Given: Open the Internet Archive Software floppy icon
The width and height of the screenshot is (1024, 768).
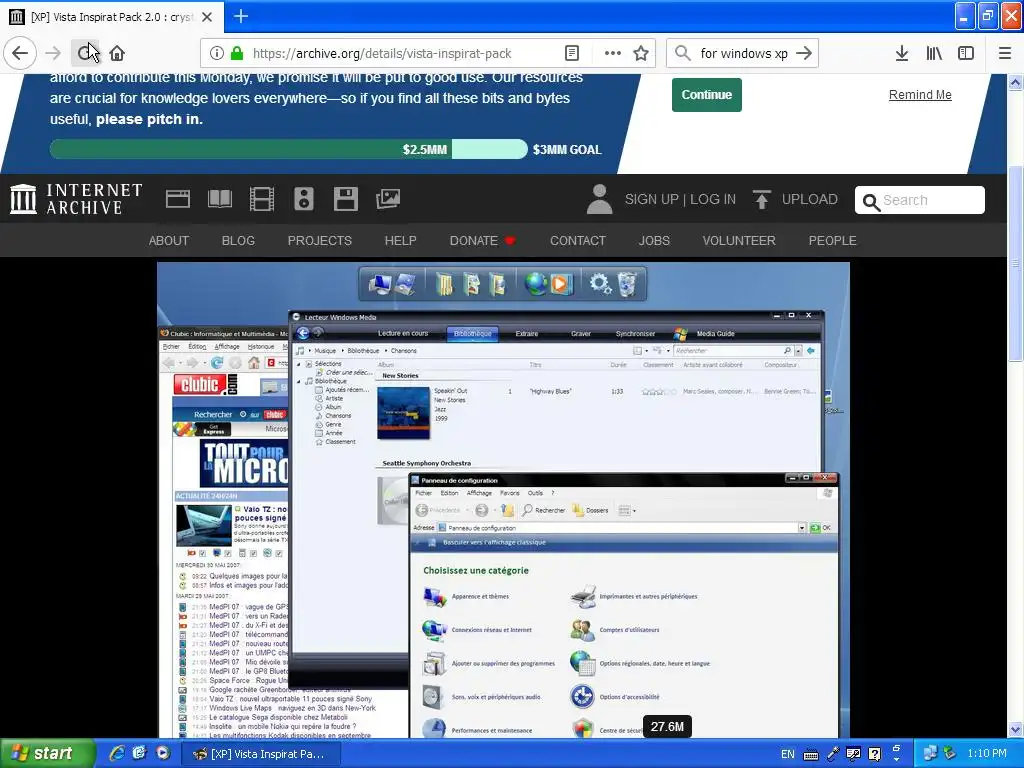Looking at the screenshot, I should click(345, 199).
